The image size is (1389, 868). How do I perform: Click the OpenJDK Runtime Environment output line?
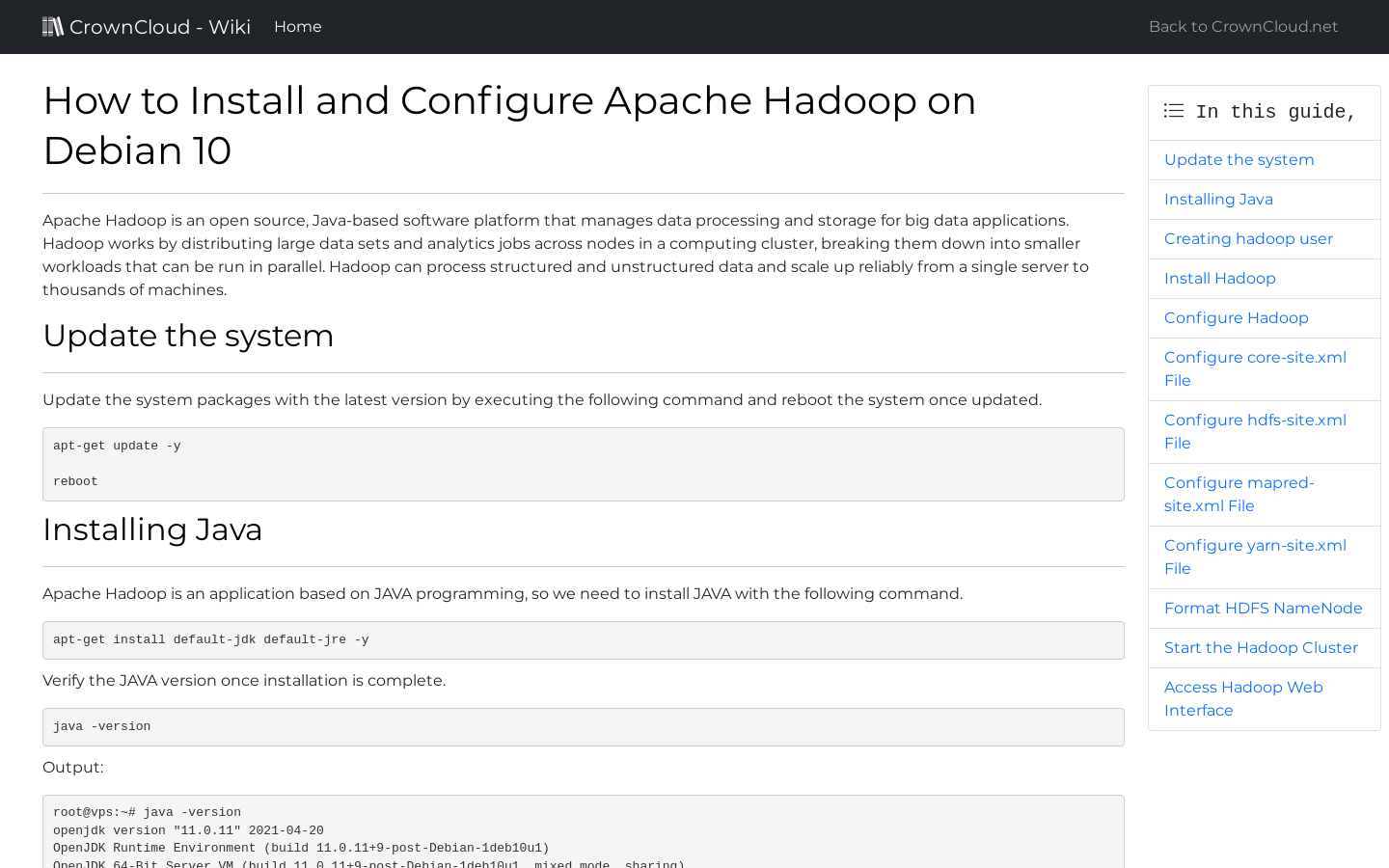tap(301, 849)
